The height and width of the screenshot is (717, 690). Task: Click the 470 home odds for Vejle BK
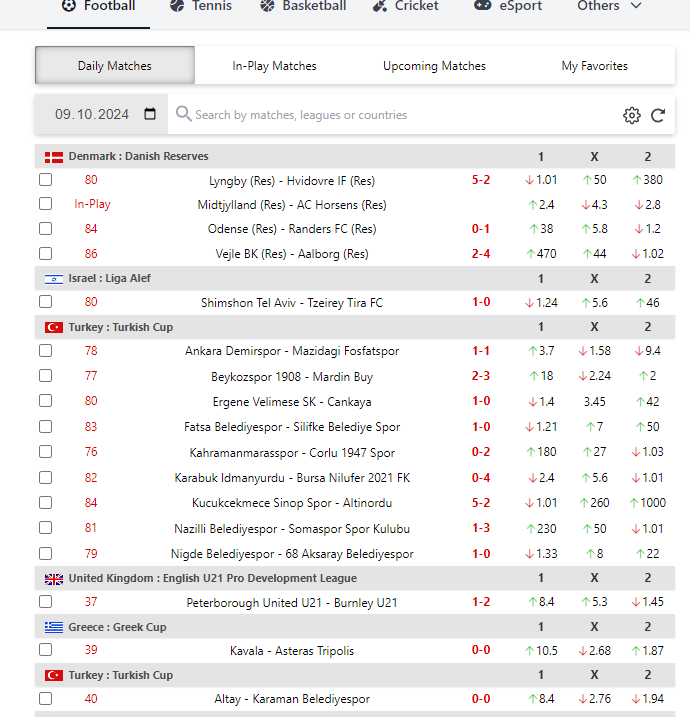541,254
